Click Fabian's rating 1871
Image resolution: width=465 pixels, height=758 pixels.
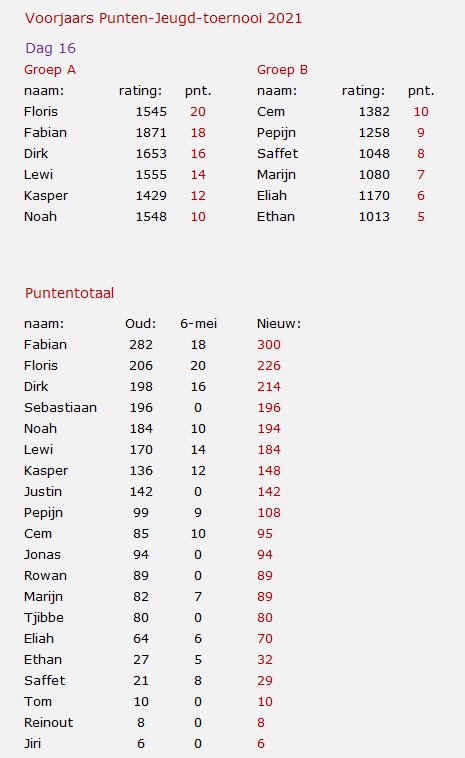(151, 132)
